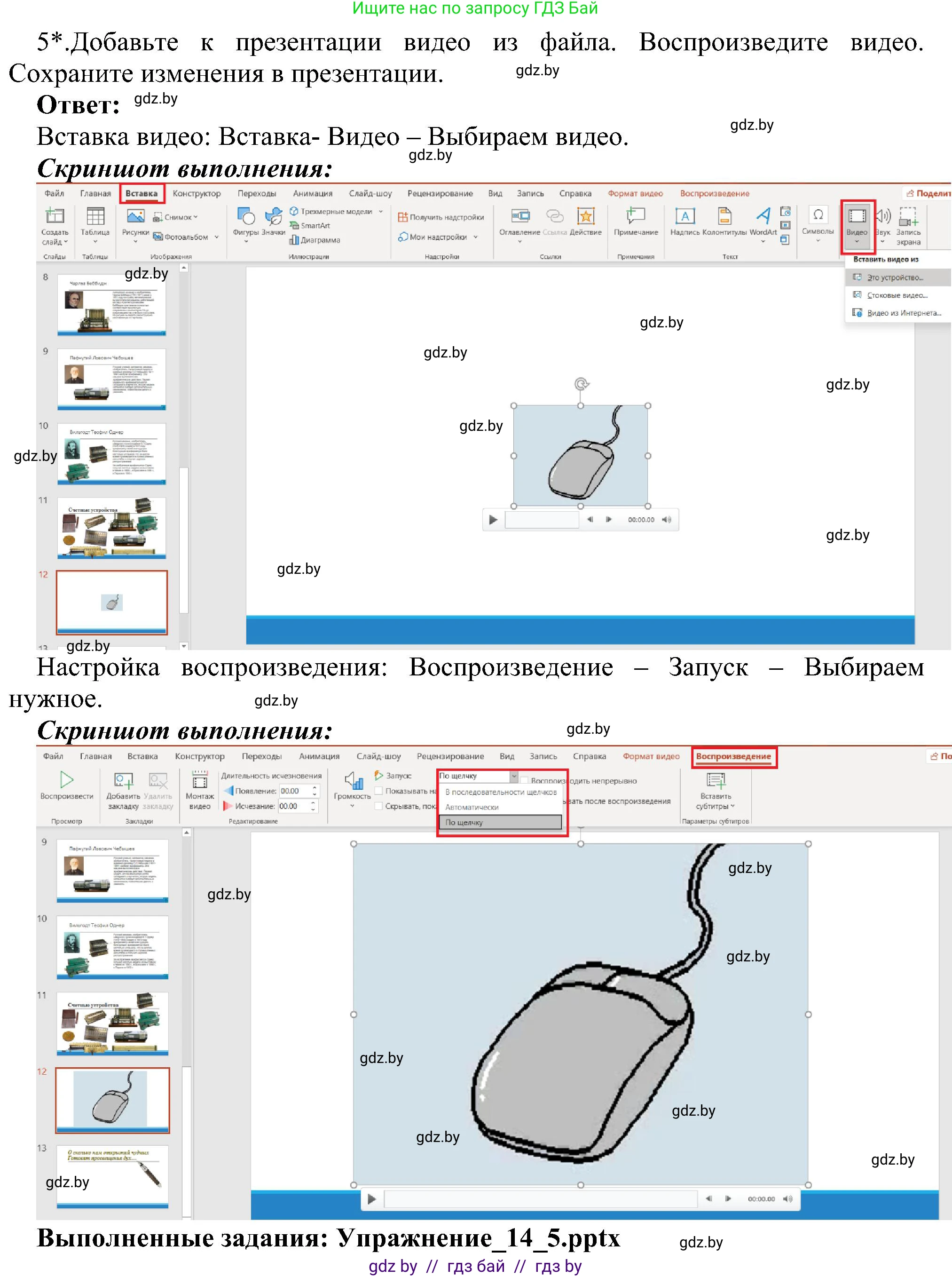952x1277 pixels.
Task: Select Автоматически in Запуск dropdown list
Action: [472, 807]
